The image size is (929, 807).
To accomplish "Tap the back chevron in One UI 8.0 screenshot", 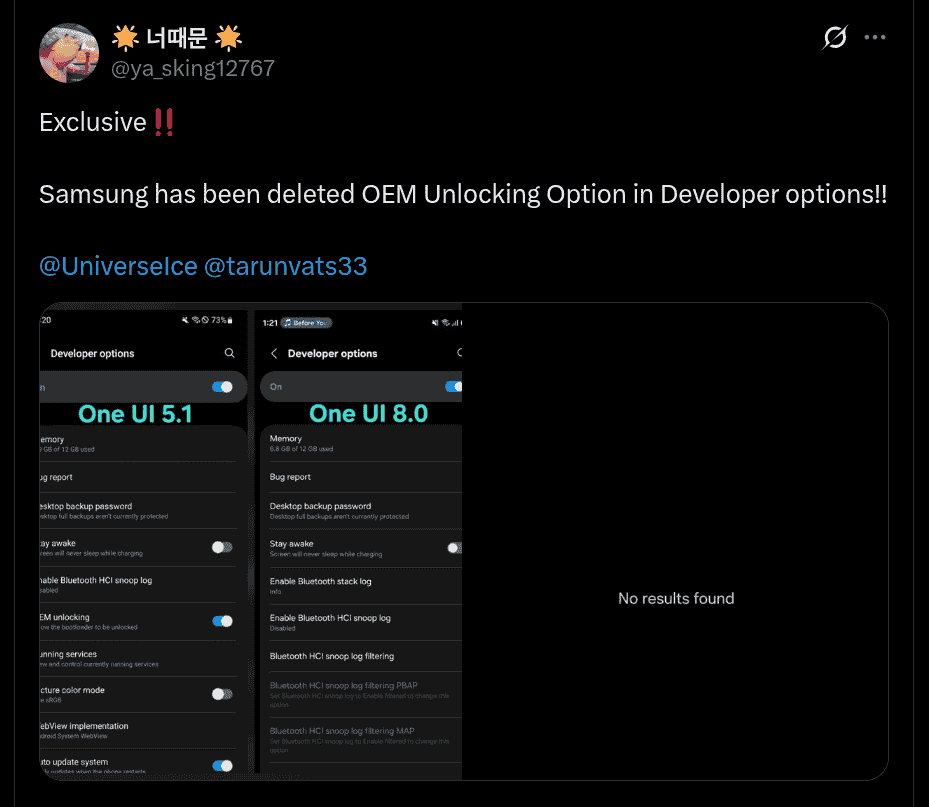I will point(274,353).
